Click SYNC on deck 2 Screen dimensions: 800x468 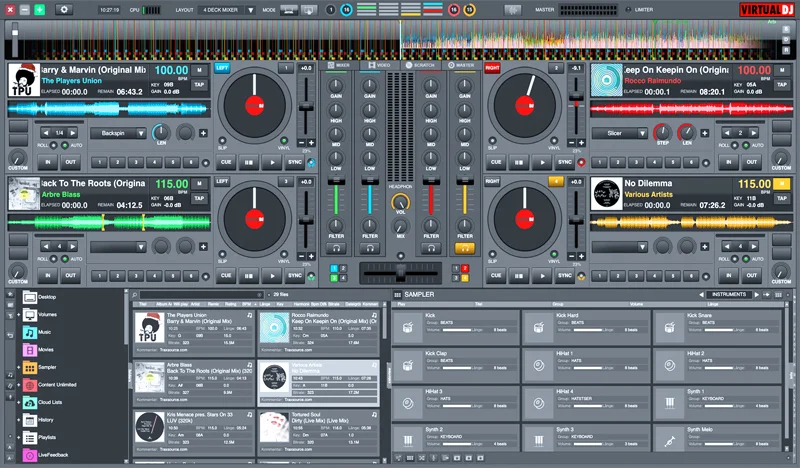coord(565,162)
